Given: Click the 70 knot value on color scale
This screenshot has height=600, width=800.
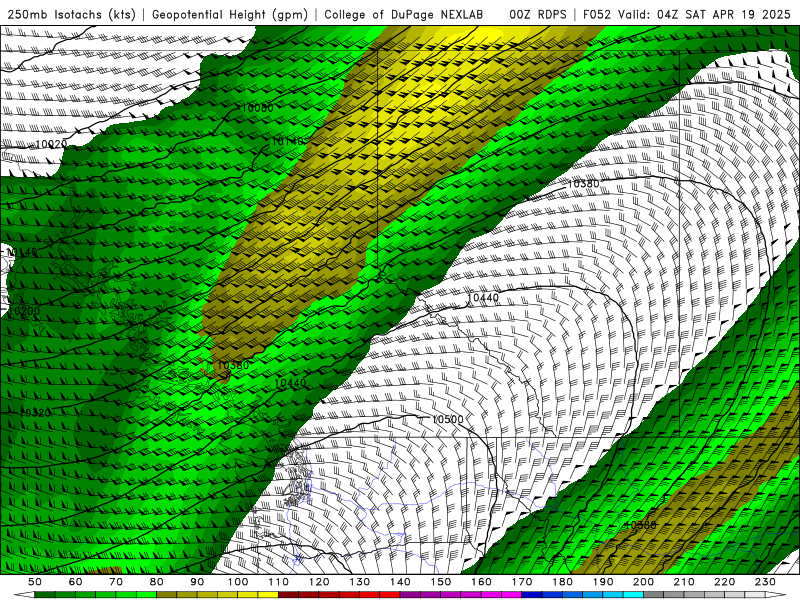Looking at the screenshot, I should [116, 582].
